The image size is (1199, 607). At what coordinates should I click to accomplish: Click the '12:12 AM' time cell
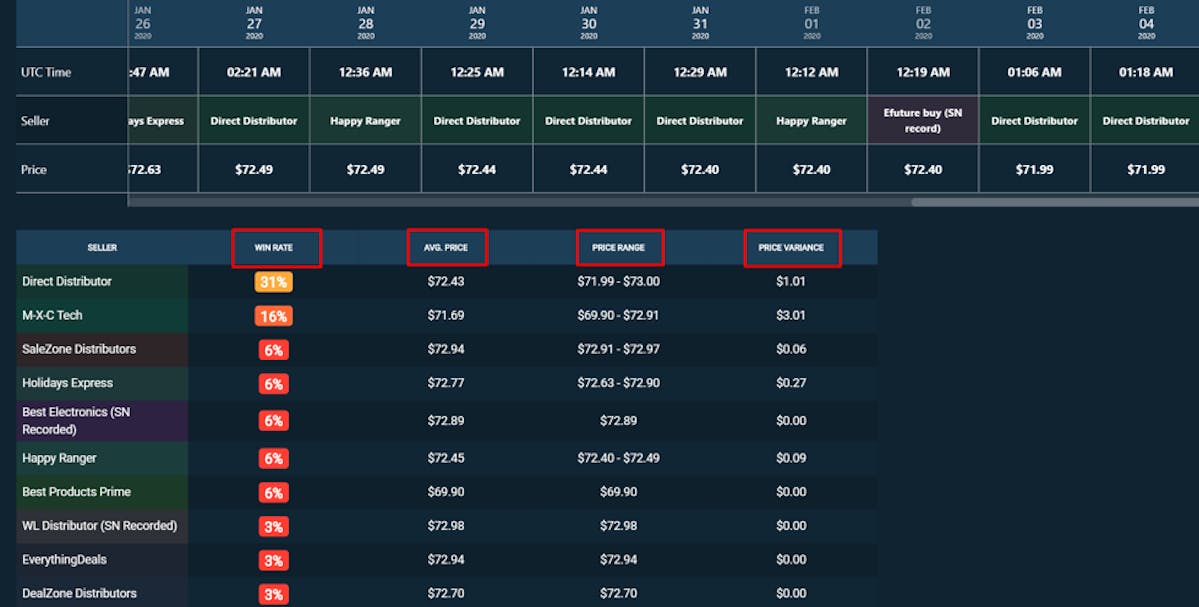tap(811, 73)
